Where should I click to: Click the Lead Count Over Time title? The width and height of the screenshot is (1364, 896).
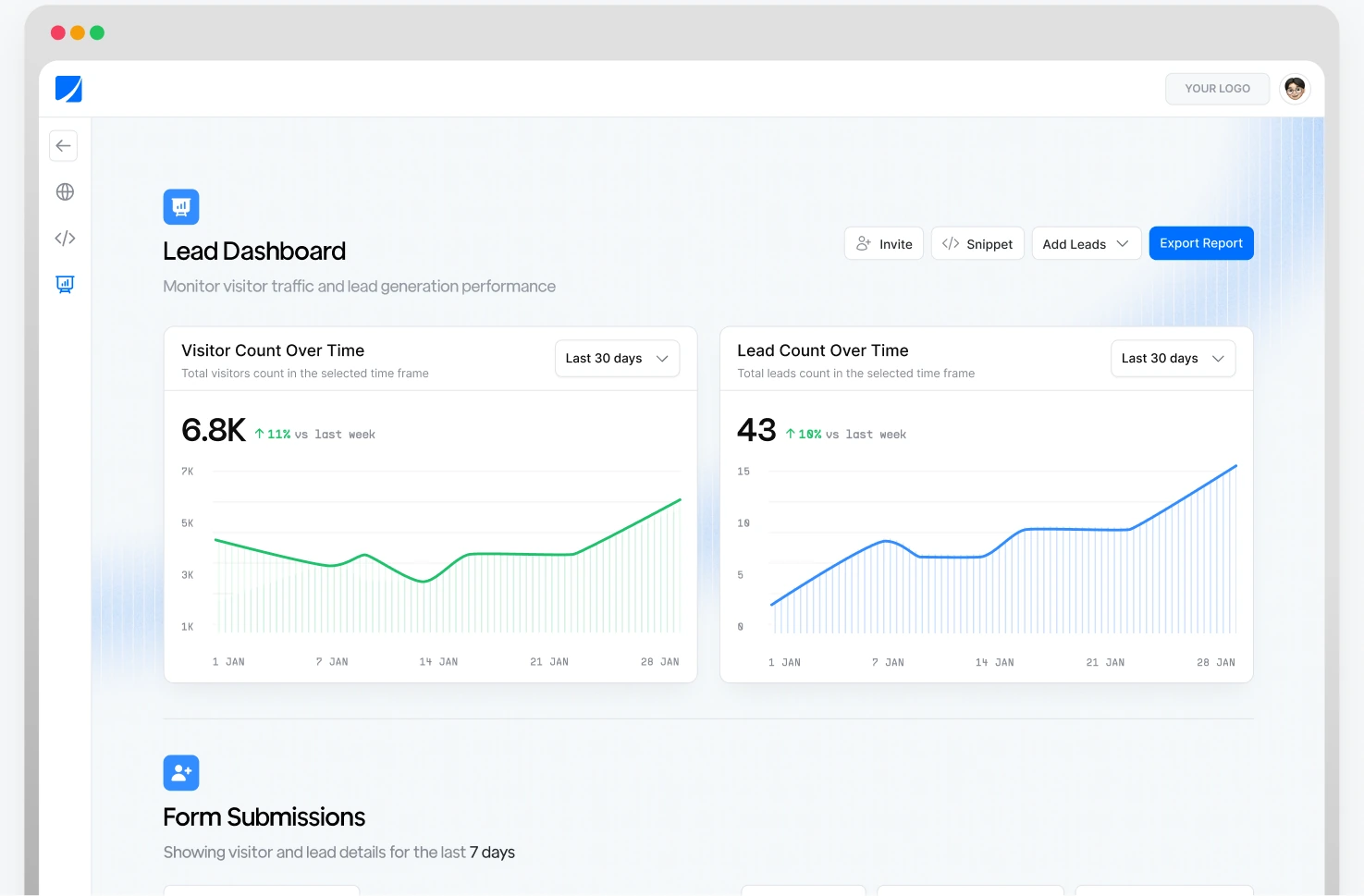[823, 350]
